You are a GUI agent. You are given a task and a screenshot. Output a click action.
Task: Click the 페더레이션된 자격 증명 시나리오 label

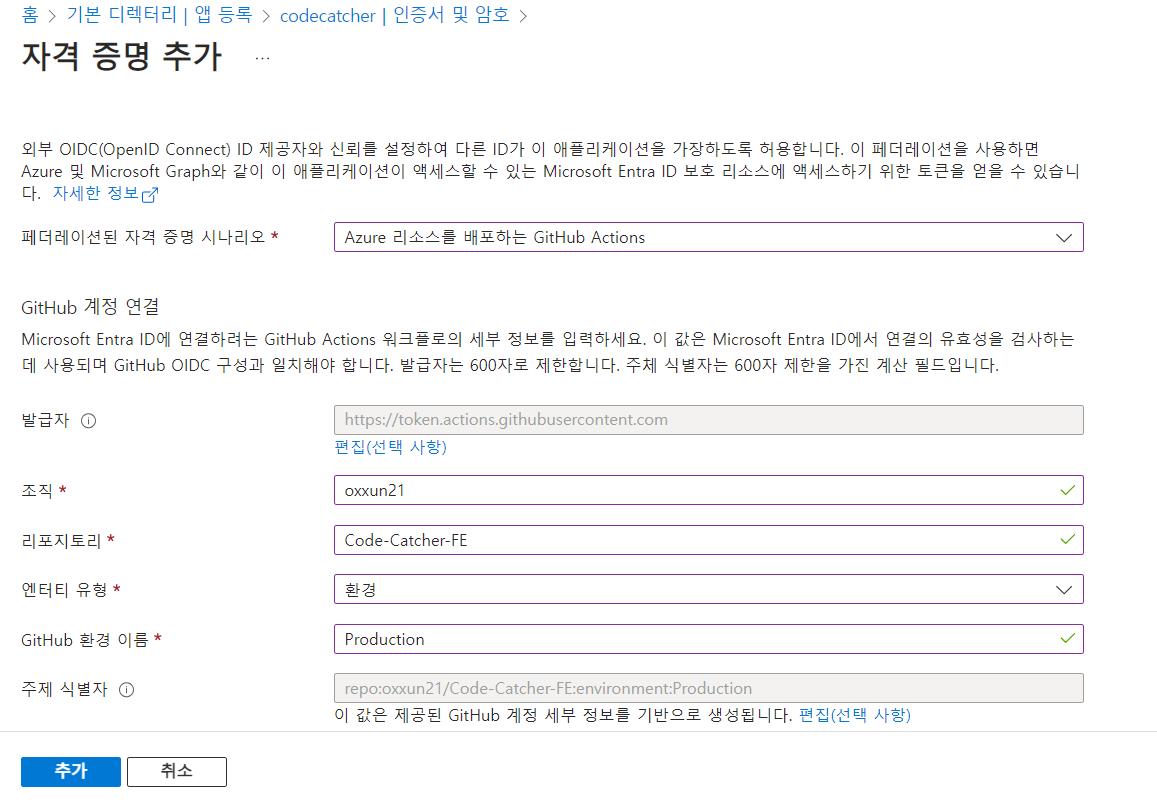click(143, 237)
